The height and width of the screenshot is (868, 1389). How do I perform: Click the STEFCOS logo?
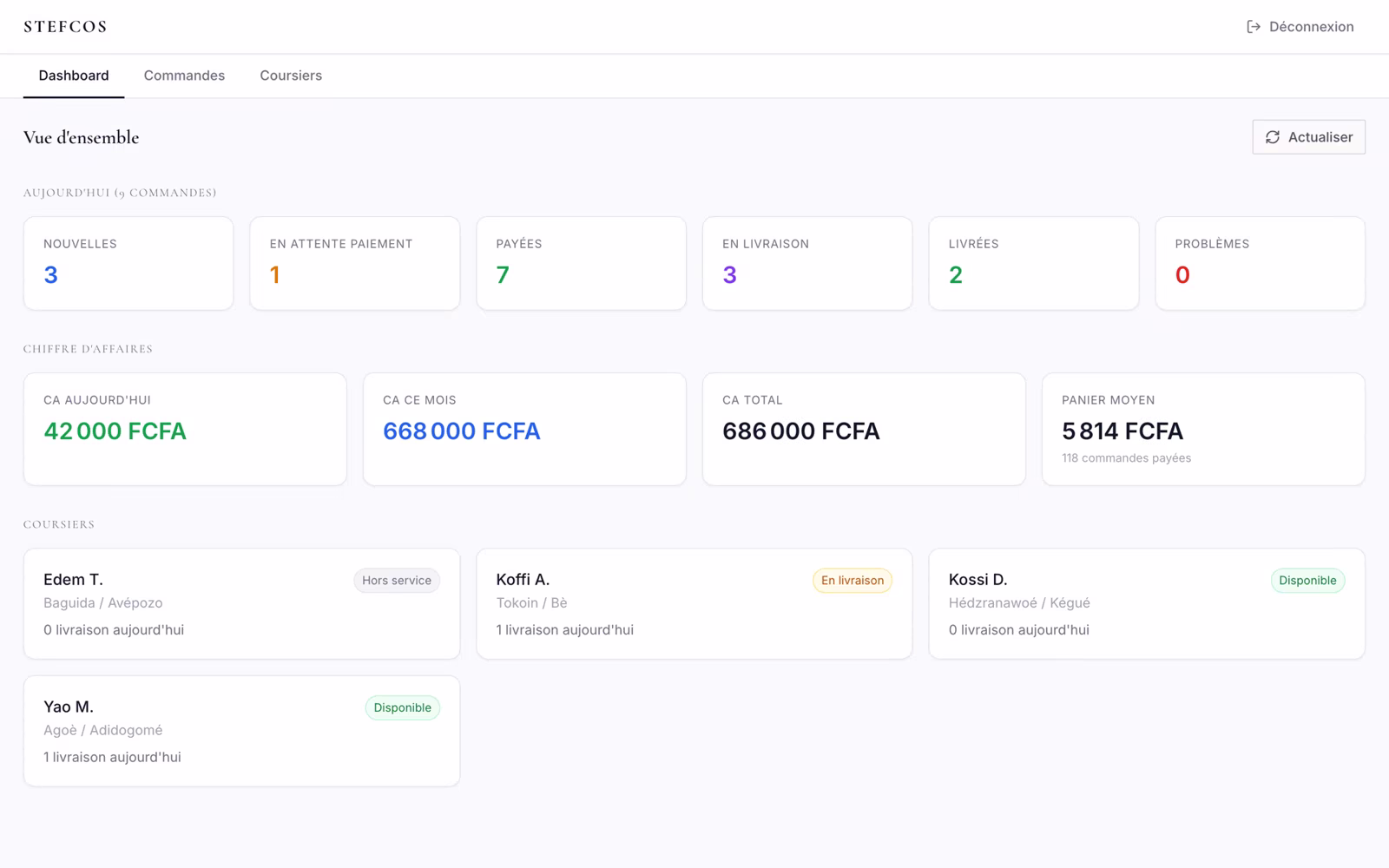coord(65,27)
